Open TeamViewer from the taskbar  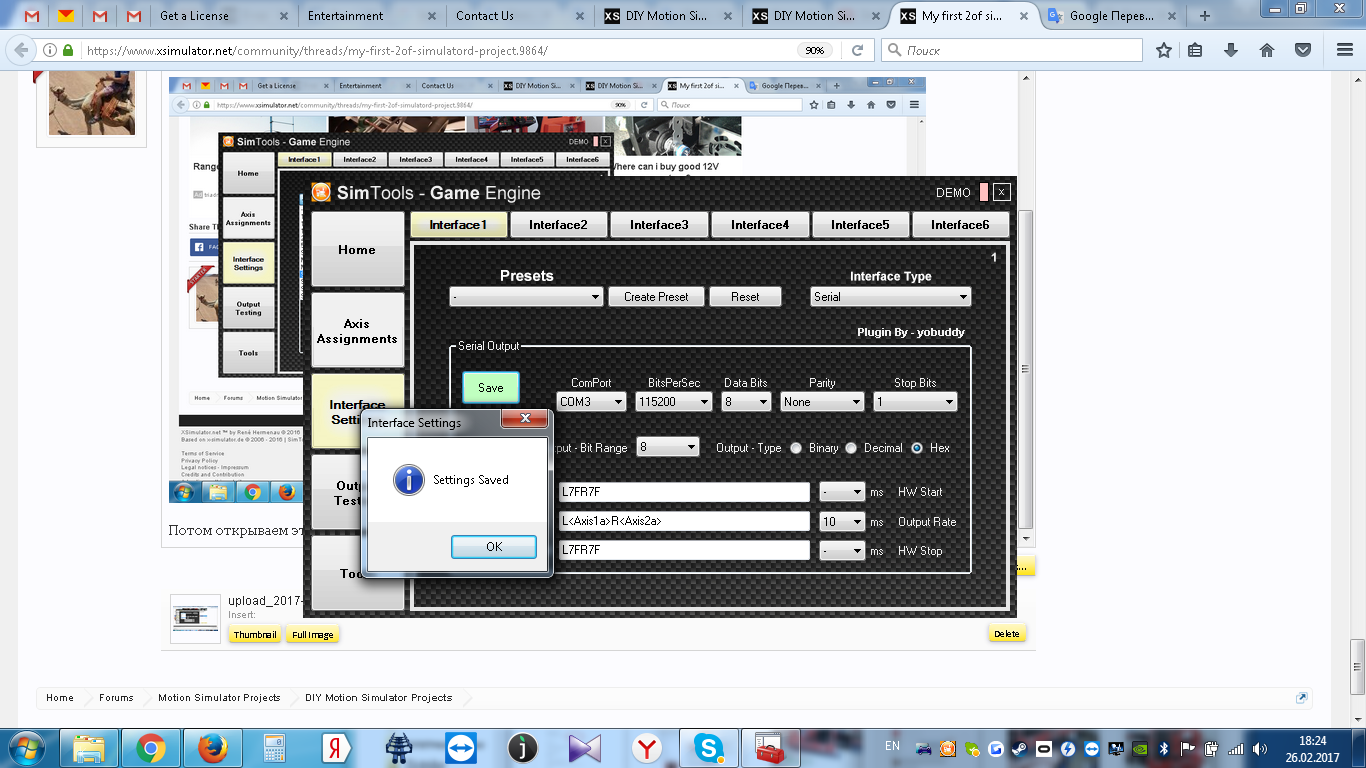[461, 748]
